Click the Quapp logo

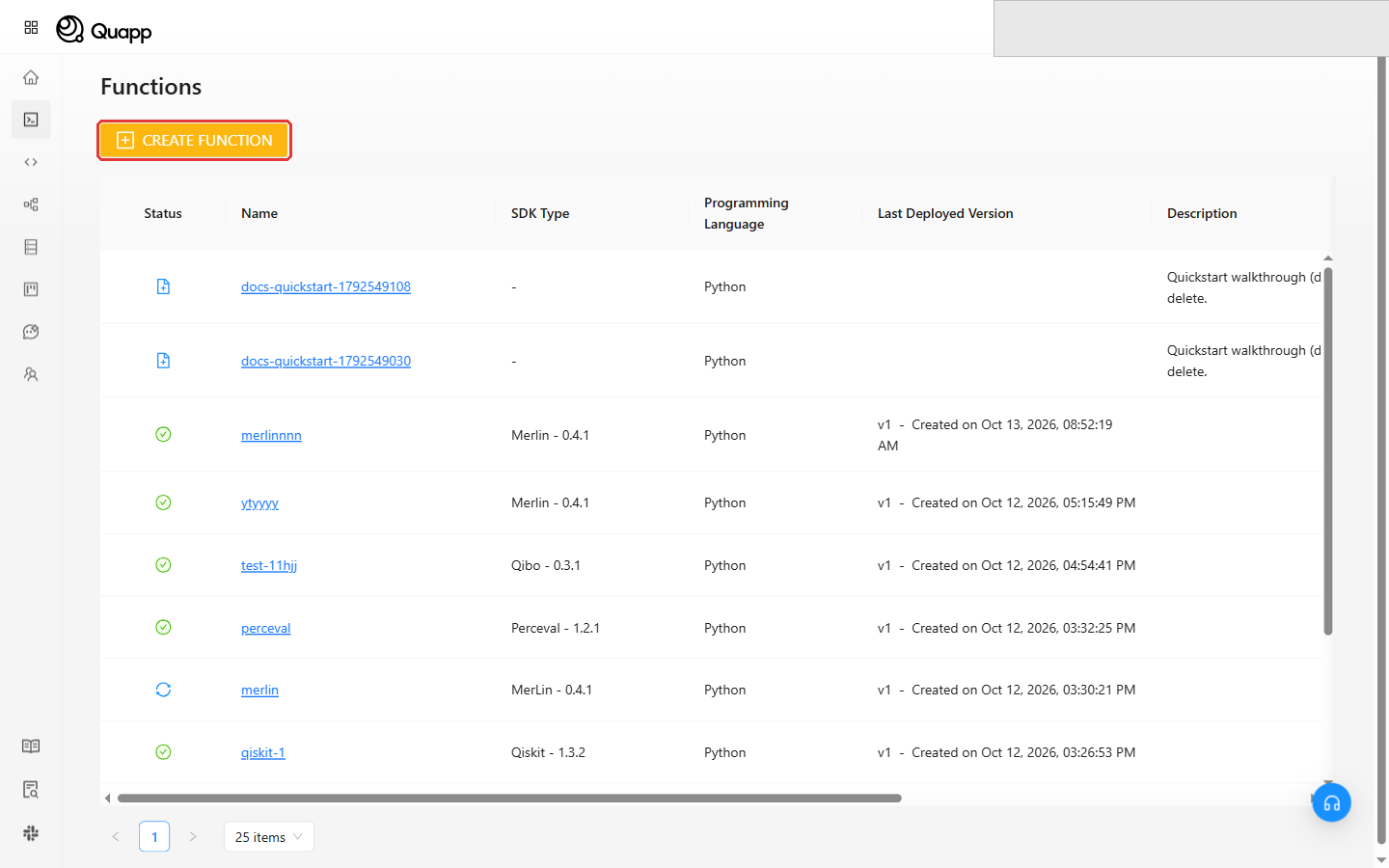coord(104,30)
